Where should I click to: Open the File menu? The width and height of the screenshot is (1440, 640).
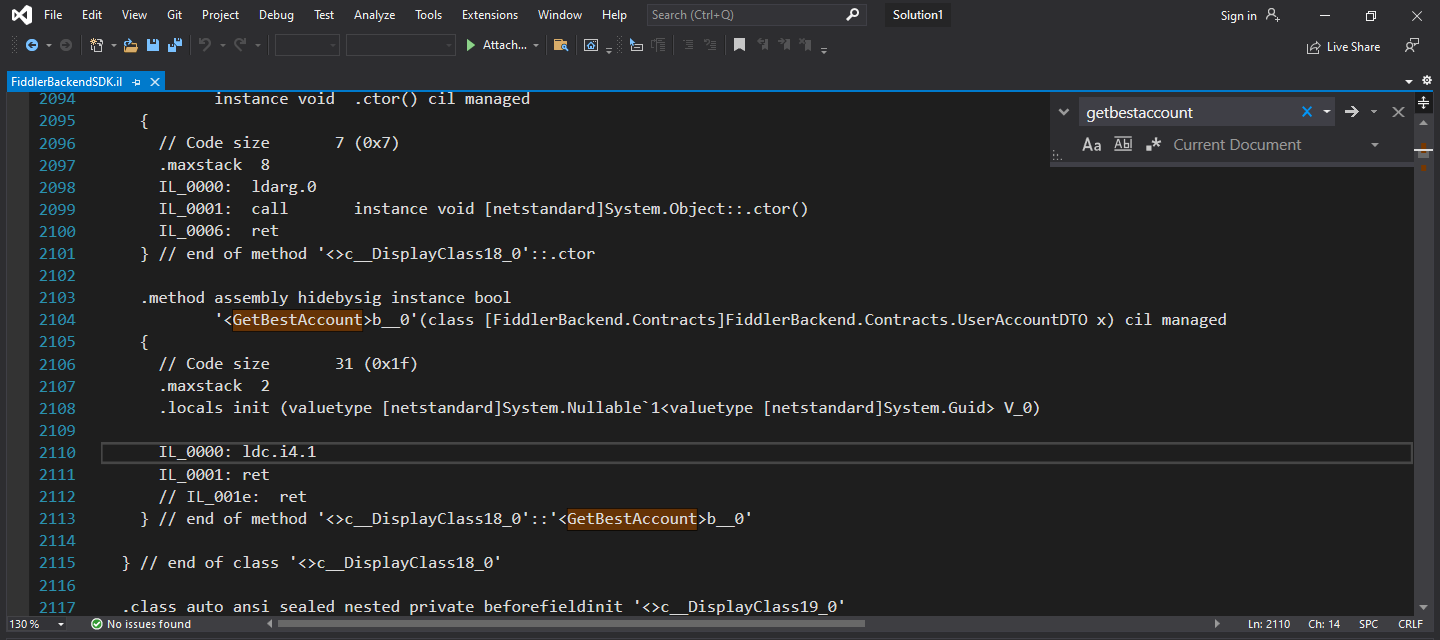coord(53,15)
